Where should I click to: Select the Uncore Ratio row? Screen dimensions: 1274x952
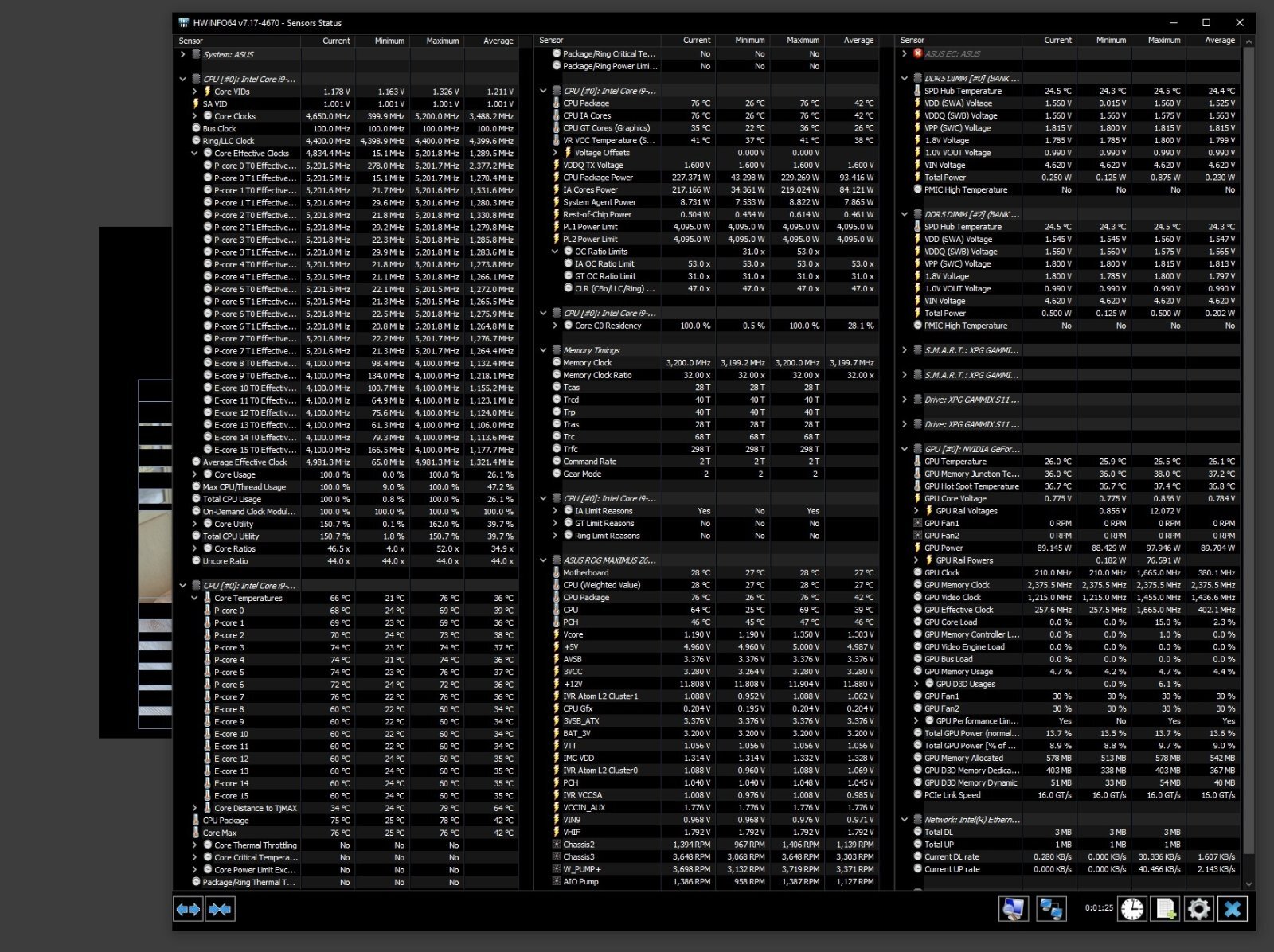pyautogui.click(x=346, y=561)
